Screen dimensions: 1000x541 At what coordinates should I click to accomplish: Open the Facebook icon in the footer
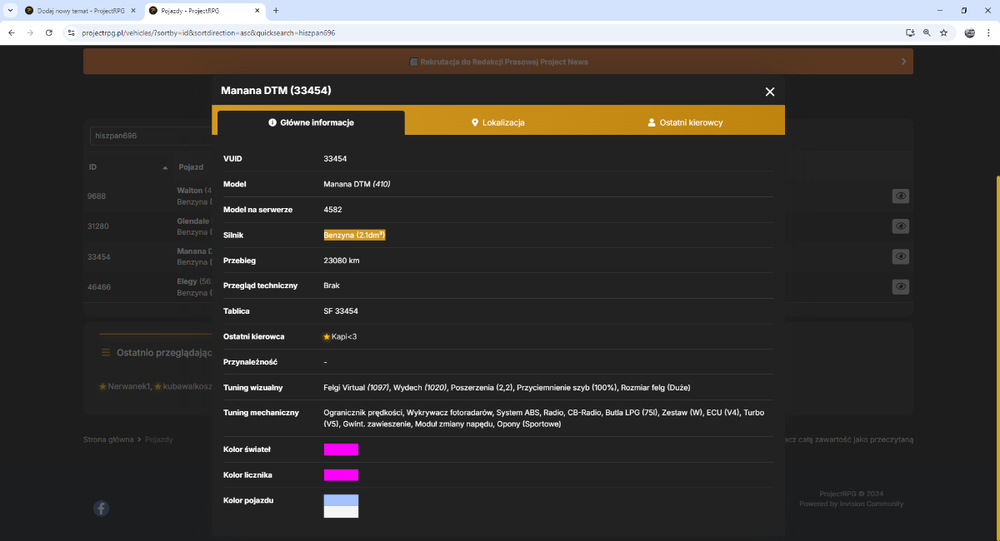coord(101,508)
